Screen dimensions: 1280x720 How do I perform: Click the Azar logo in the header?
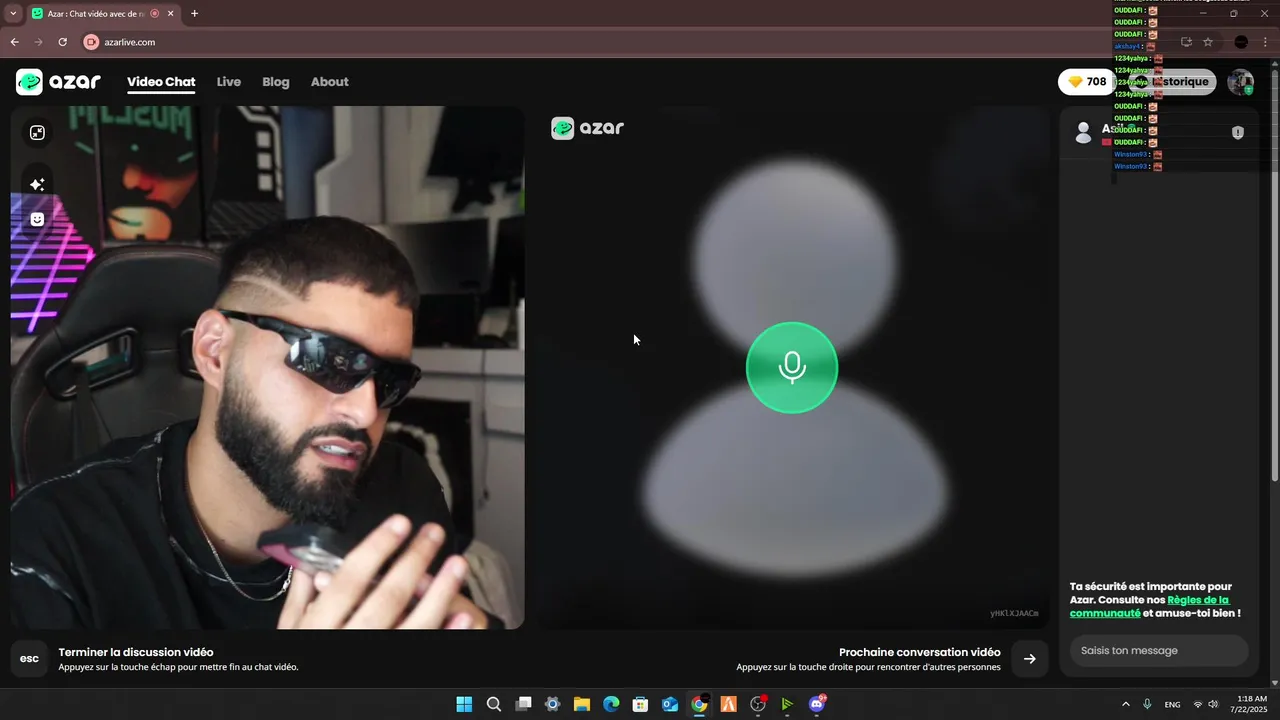click(x=58, y=82)
